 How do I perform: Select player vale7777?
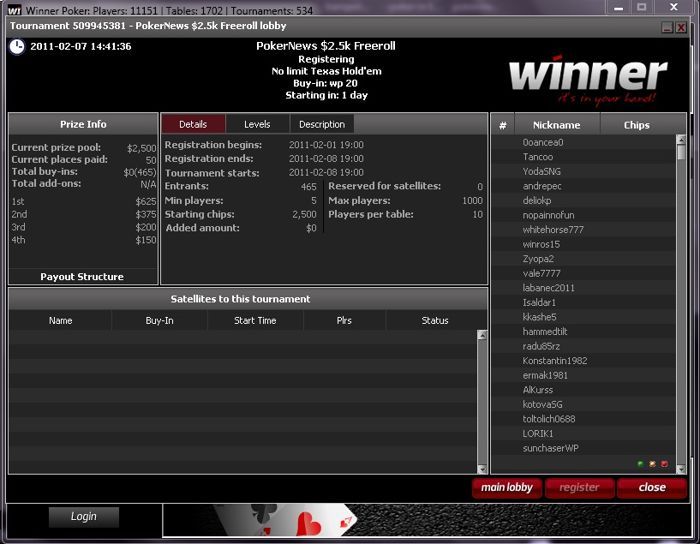[x=583, y=274]
